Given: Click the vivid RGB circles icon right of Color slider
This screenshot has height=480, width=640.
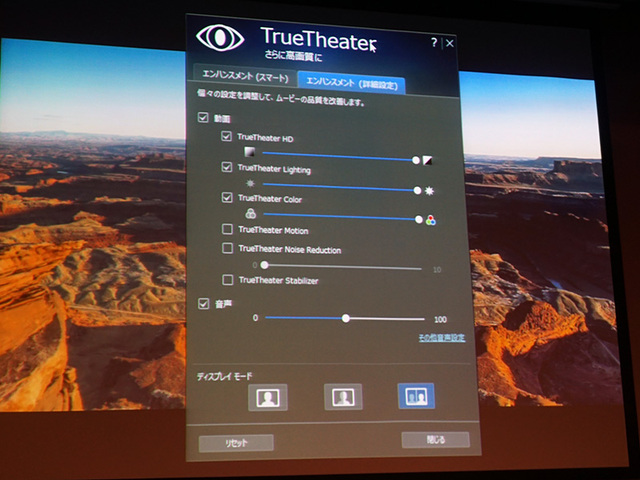Looking at the screenshot, I should [431, 220].
